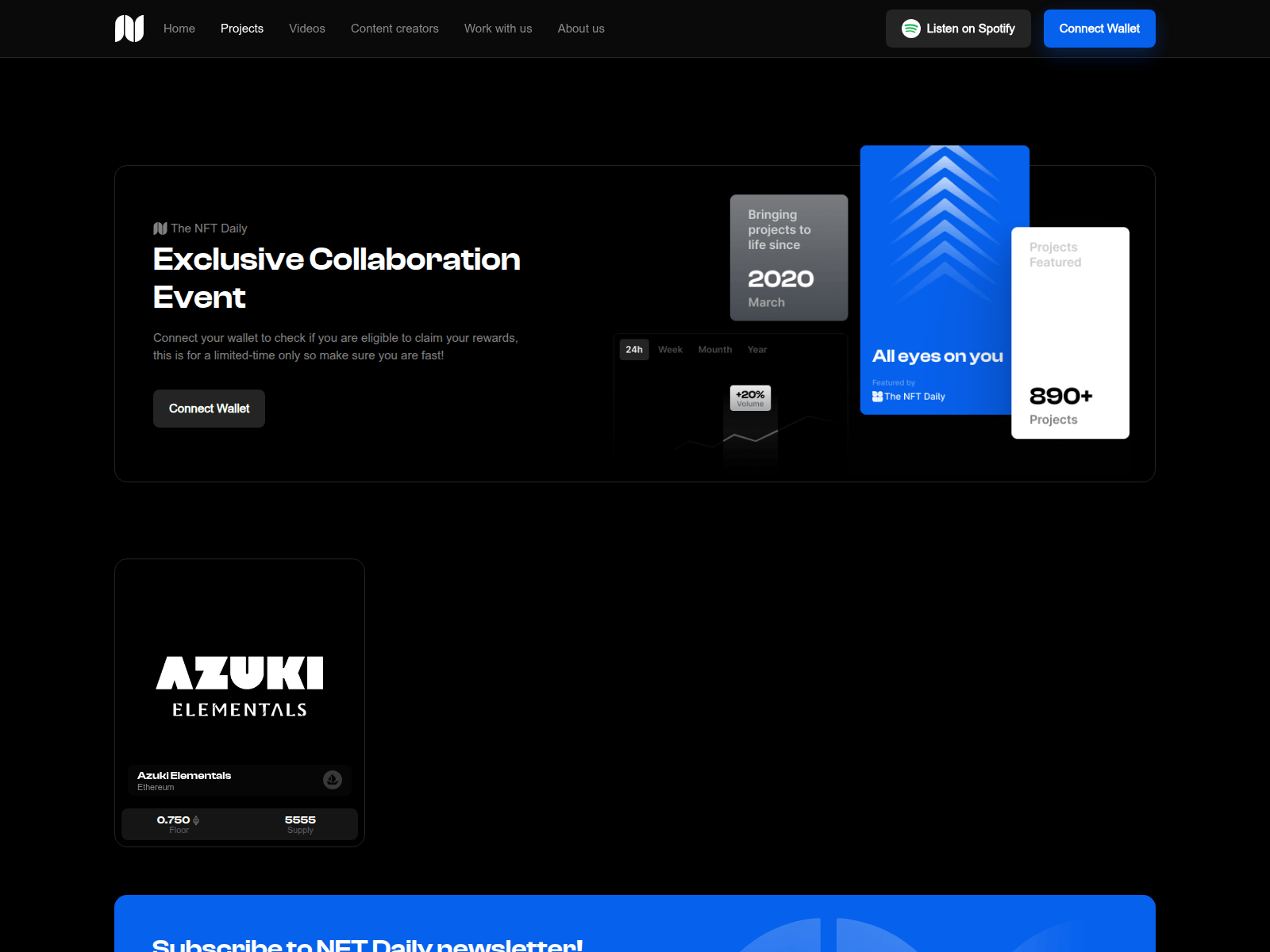Open the Videos section
Viewport: 1270px width, 952px height.
[307, 29]
